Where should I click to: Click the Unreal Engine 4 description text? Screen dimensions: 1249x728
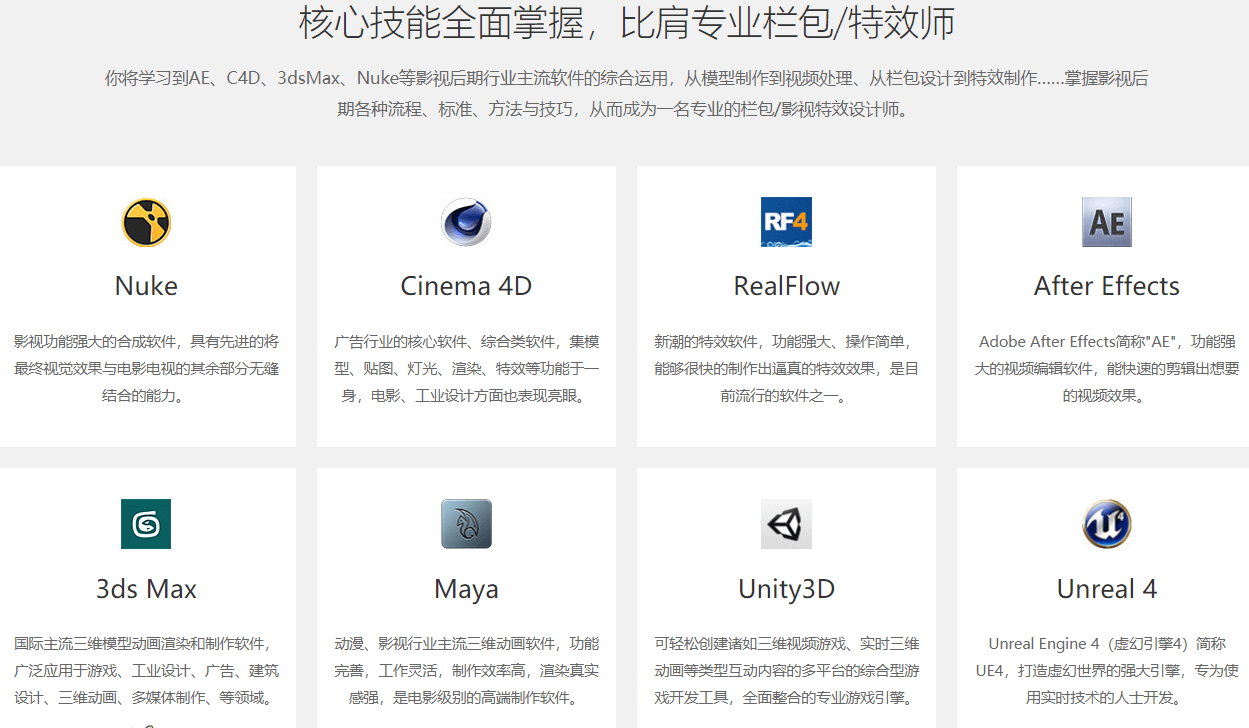[x=1106, y=670]
